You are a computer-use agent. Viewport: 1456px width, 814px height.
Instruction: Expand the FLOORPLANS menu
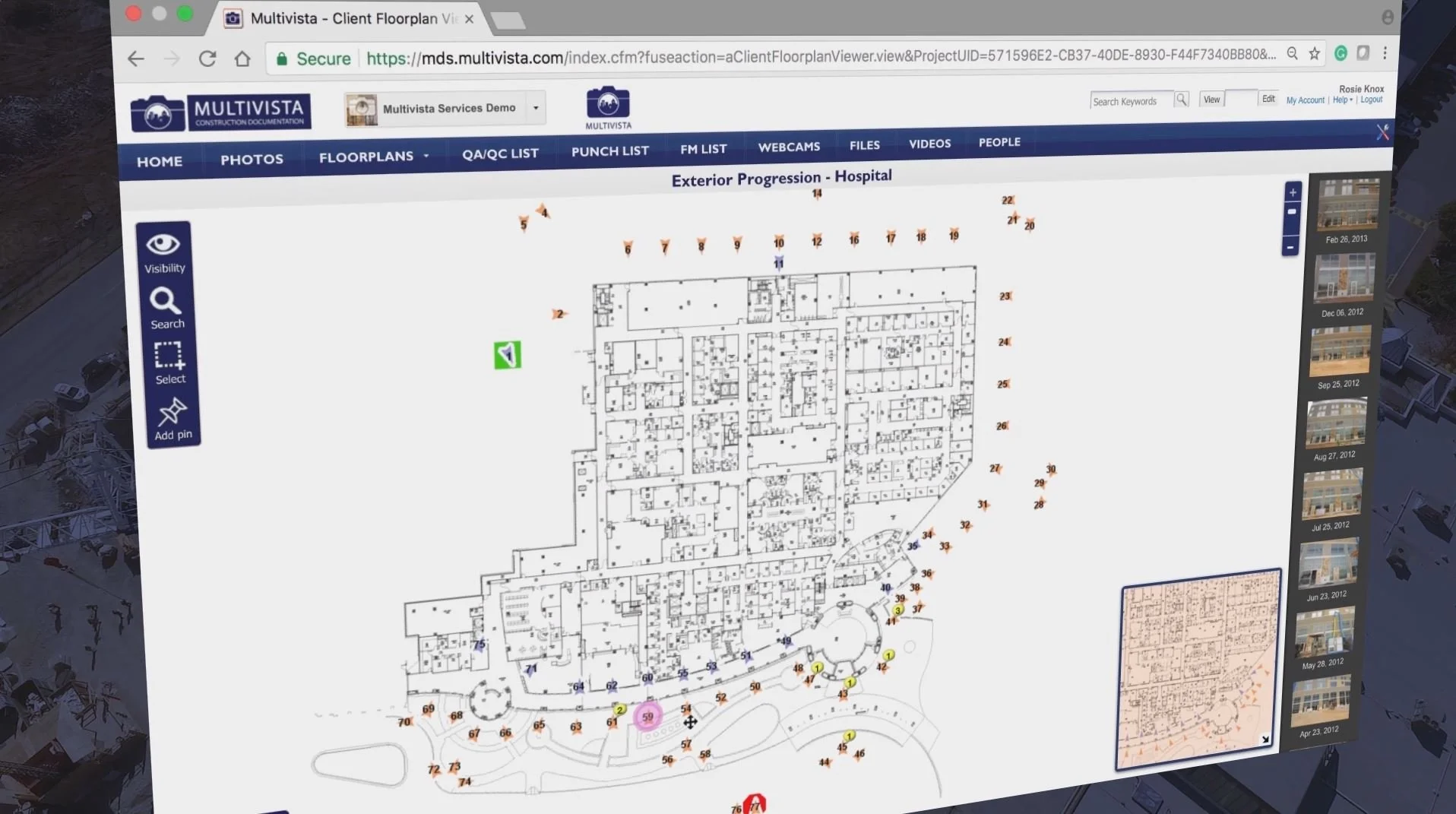tap(374, 157)
